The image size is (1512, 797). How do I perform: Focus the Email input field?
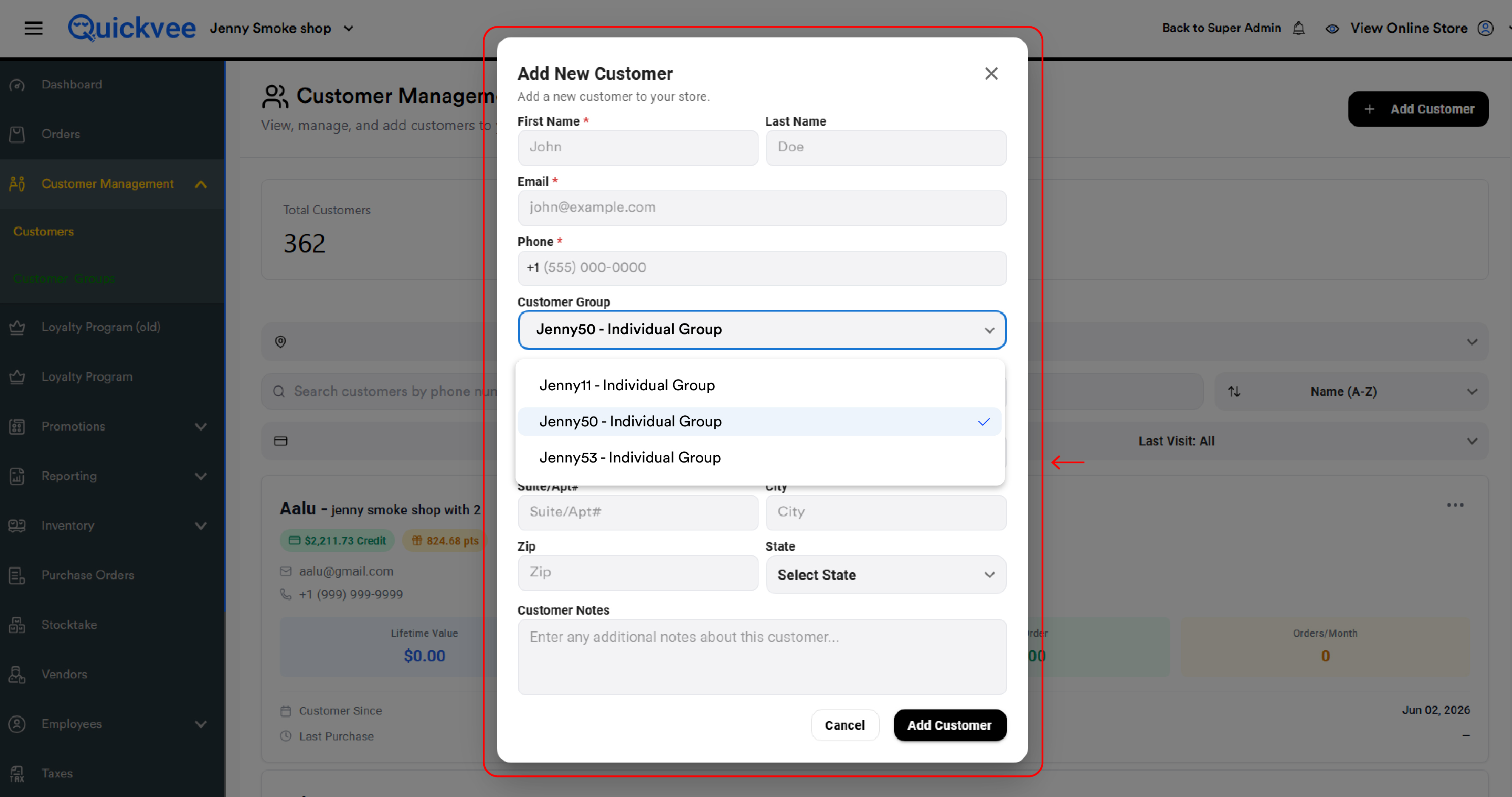[762, 208]
